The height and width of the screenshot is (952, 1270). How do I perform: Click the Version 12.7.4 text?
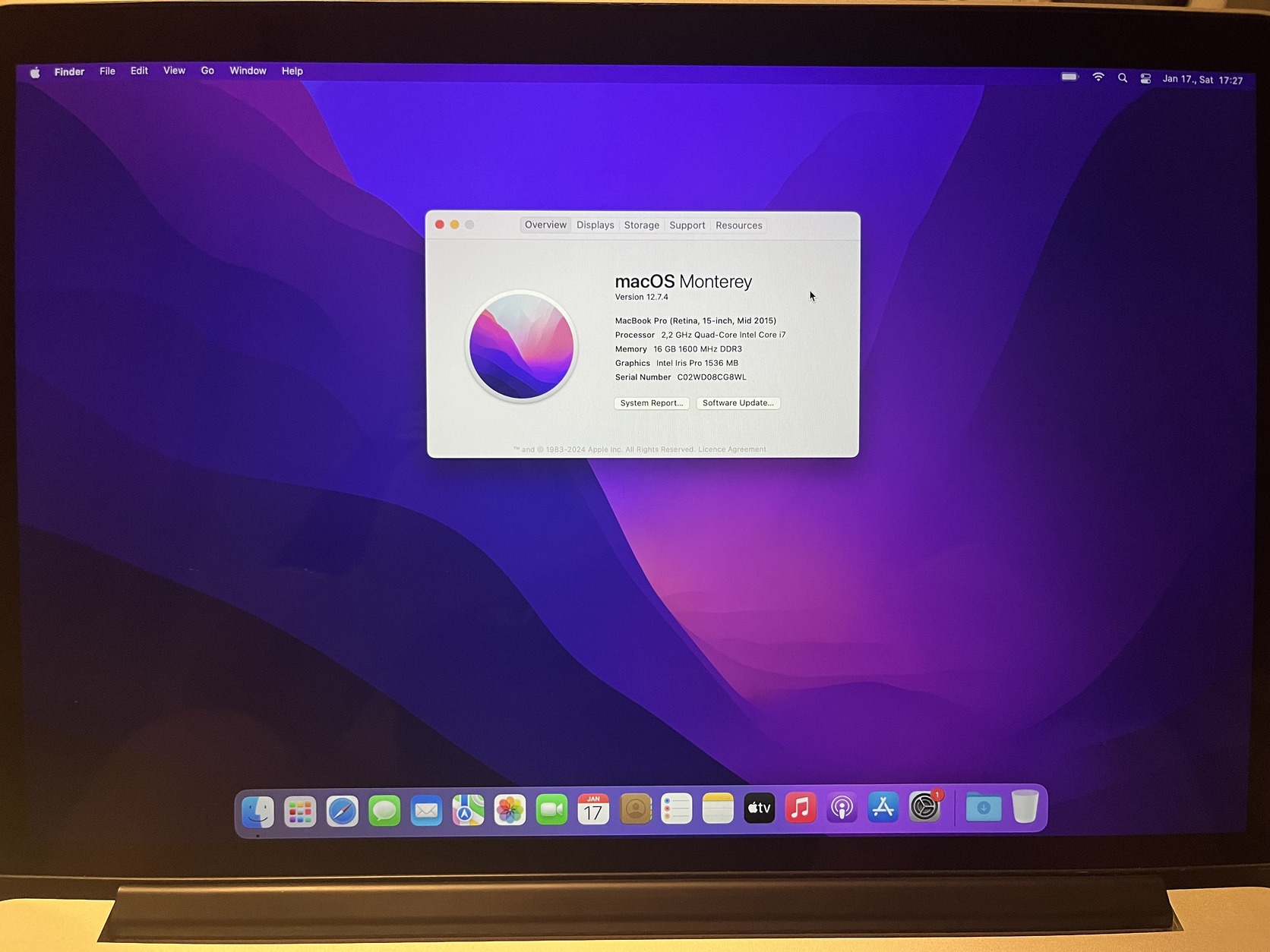coord(642,298)
